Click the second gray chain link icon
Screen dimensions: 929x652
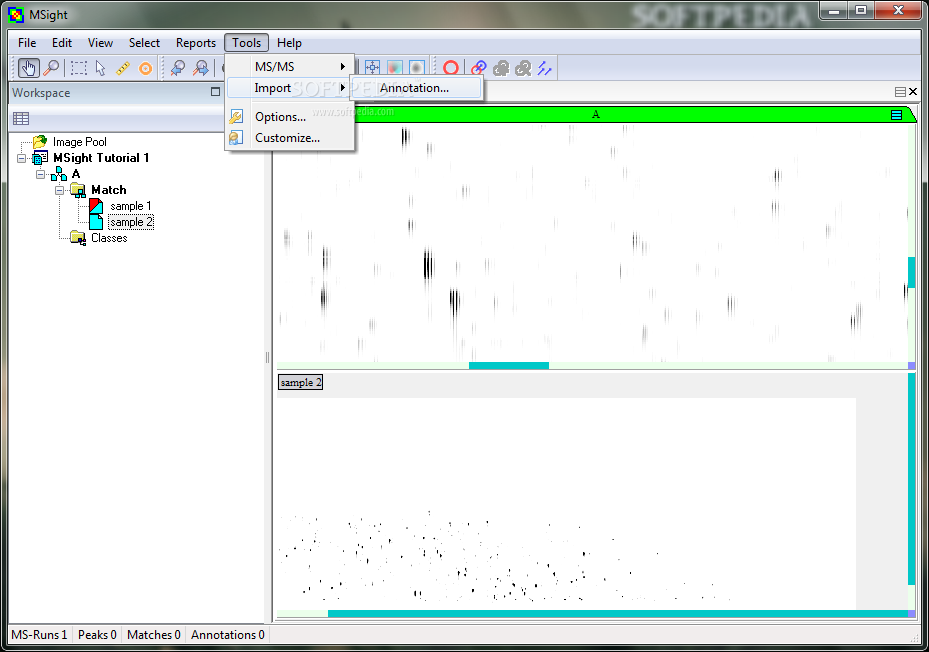(523, 68)
